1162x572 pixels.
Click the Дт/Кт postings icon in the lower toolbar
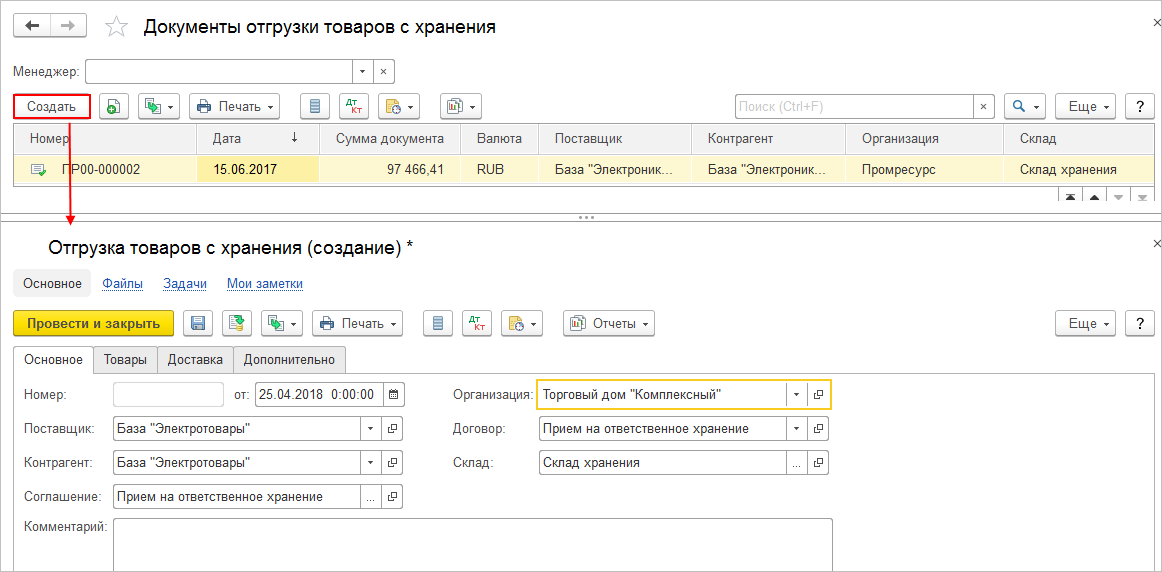(477, 323)
